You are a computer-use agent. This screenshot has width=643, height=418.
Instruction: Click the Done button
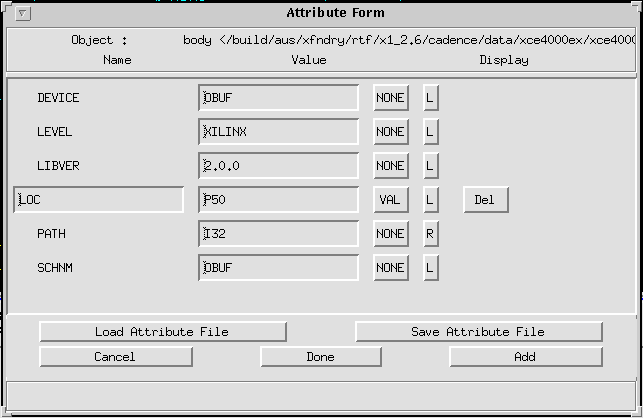tap(321, 357)
